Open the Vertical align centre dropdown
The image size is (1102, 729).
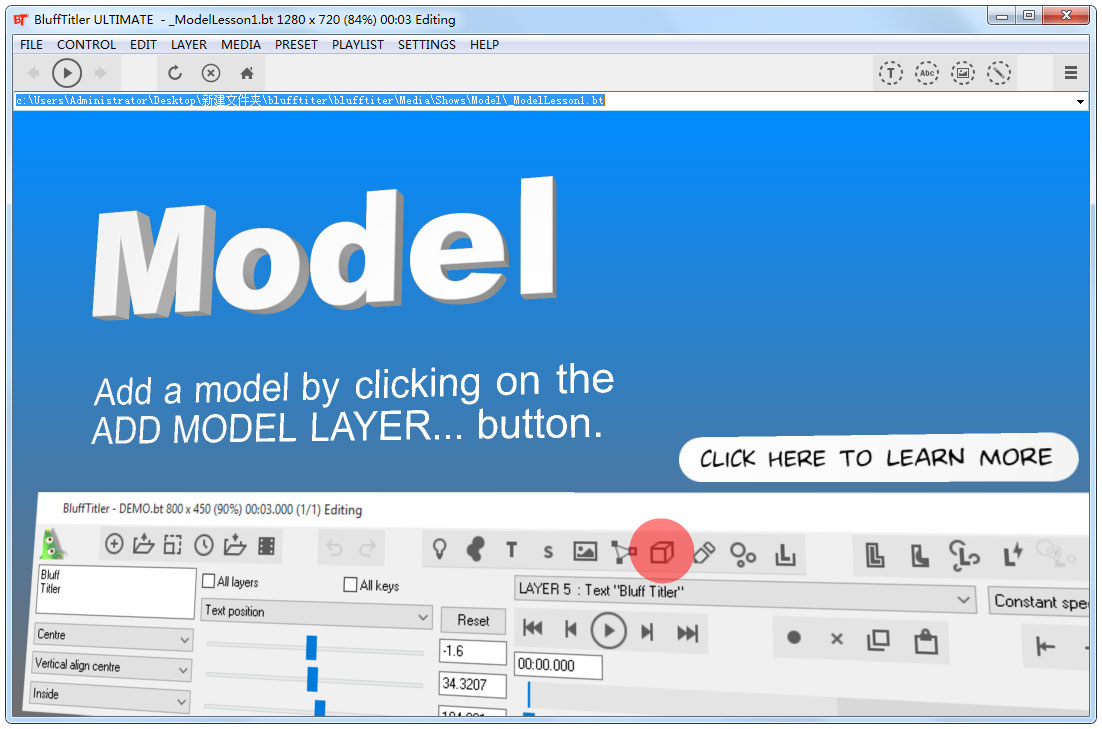[x=112, y=666]
